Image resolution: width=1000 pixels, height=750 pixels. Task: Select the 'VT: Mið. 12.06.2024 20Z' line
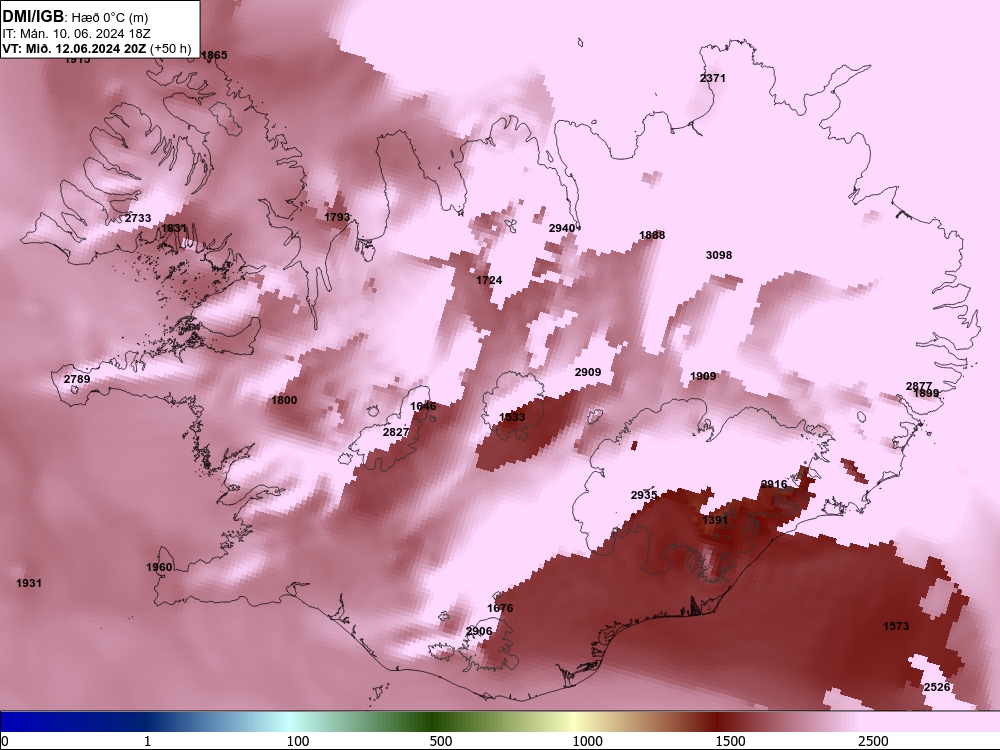tap(74, 48)
